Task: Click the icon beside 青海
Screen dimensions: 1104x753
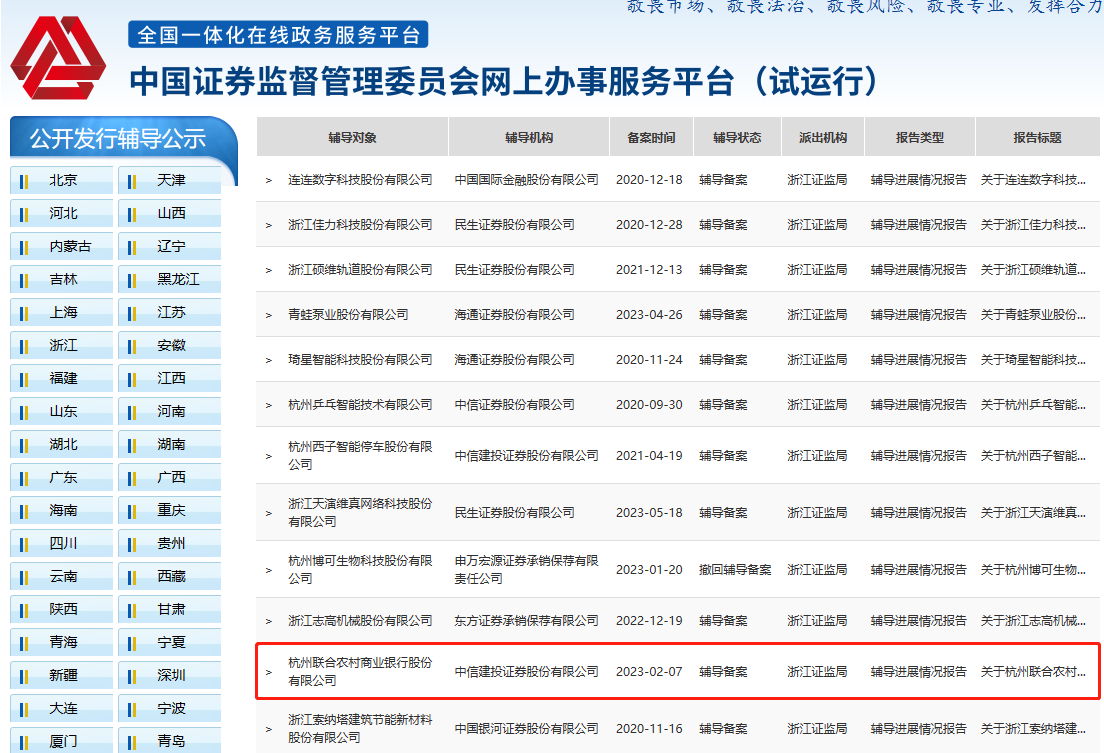Action: coord(24,643)
